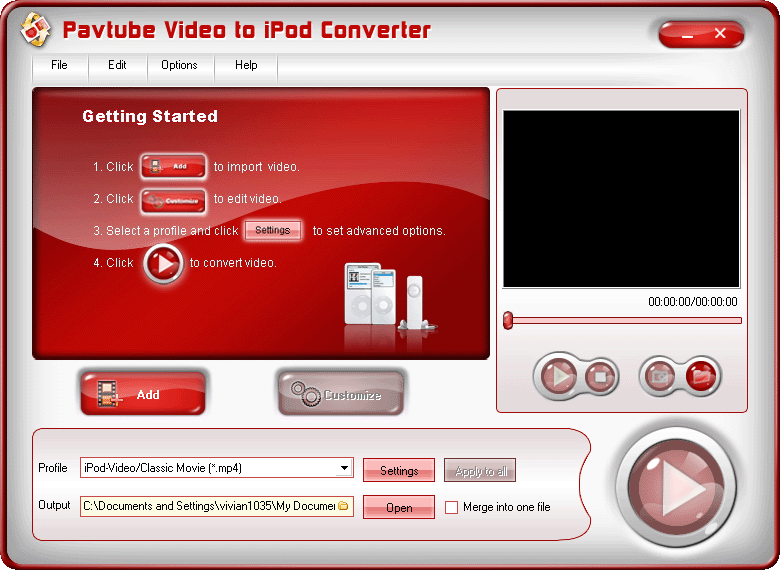Take a snapshot with camera icon
780x570 pixels.
(661, 376)
